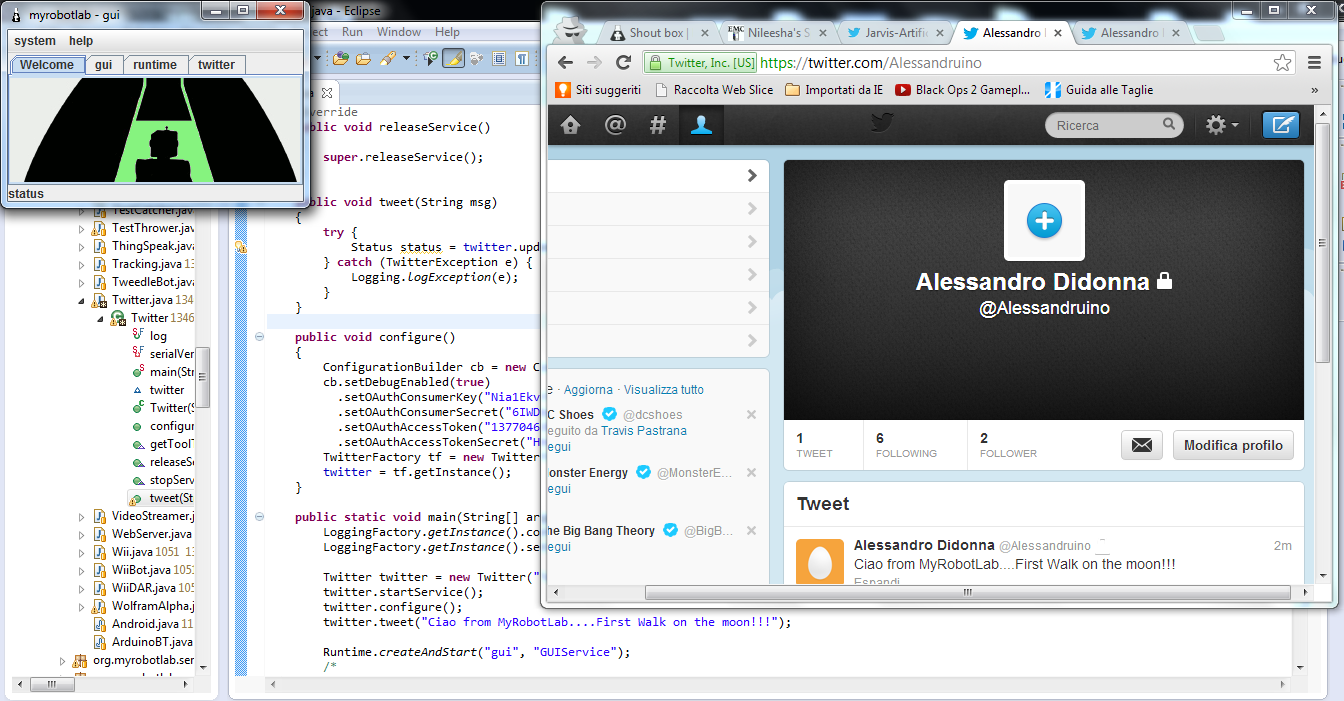Image resolution: width=1344 pixels, height=701 pixels.
Task: Expand the VideoStreamer.java tree node
Action: click(83, 516)
